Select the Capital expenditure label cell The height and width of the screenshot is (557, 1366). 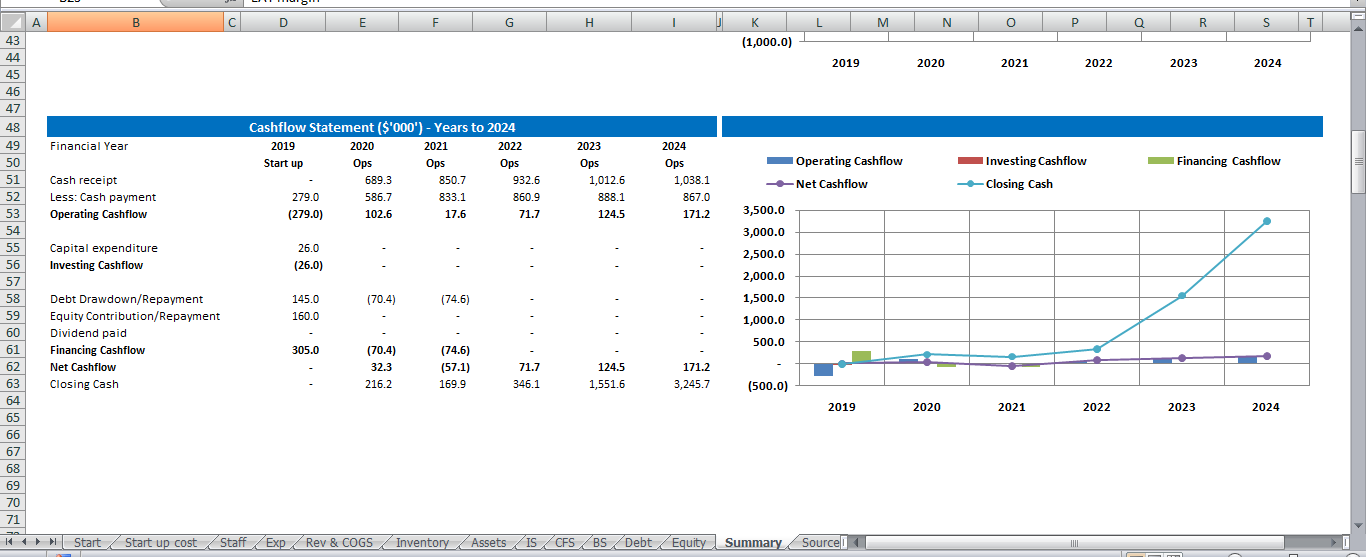[104, 248]
